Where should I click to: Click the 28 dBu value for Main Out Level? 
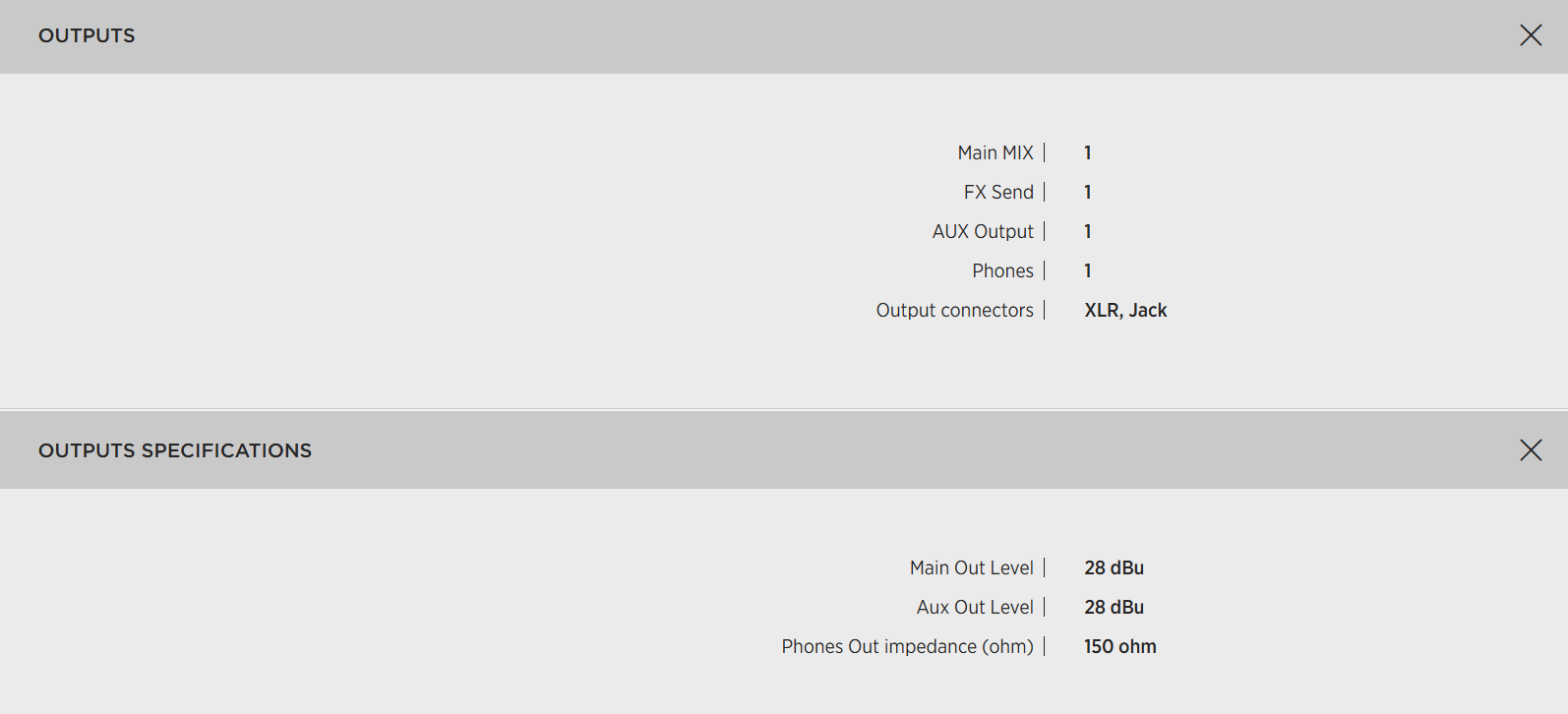point(1114,567)
